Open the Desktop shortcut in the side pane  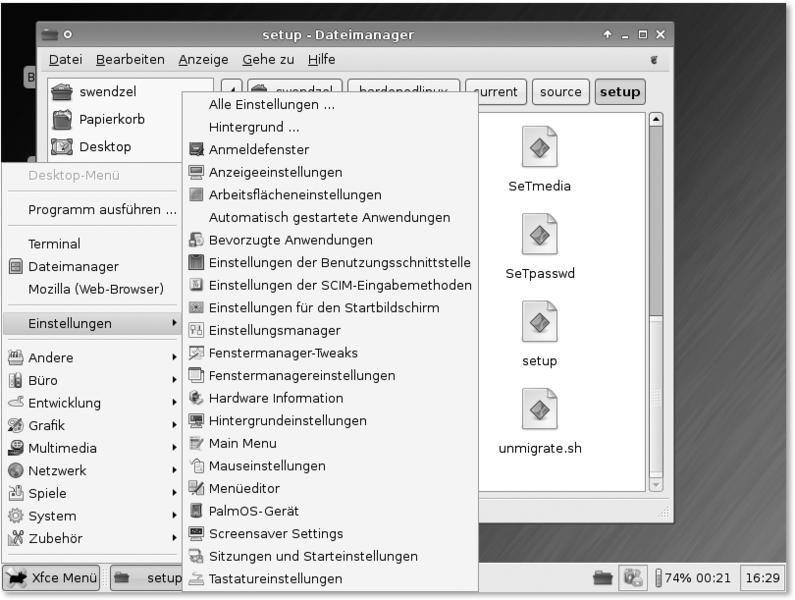(x=105, y=146)
